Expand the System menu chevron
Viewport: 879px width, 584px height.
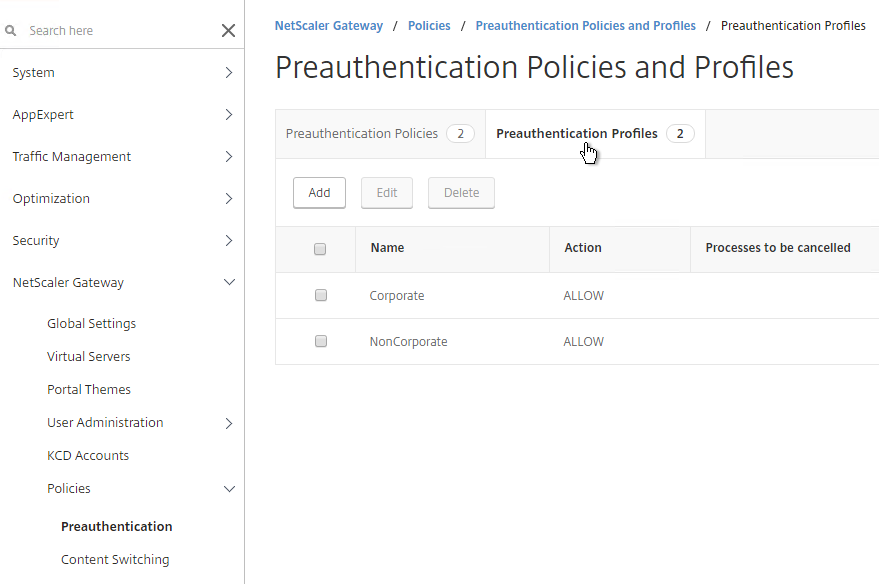click(x=228, y=72)
